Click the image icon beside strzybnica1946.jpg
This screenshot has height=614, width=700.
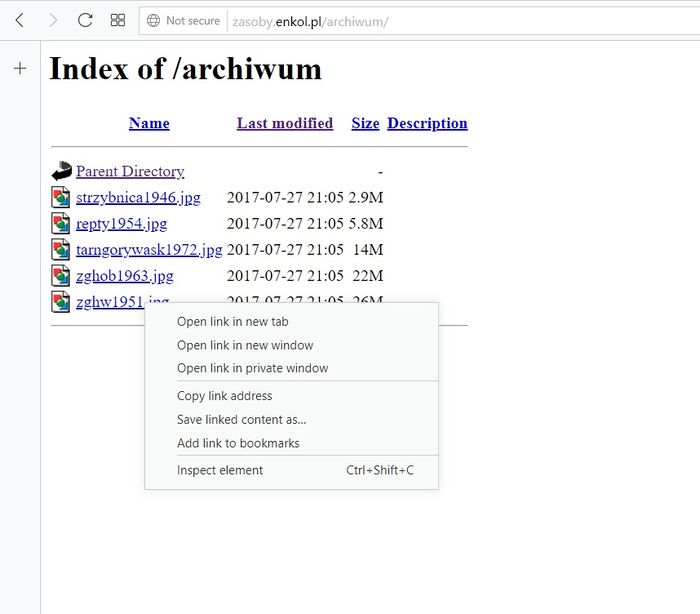(x=62, y=197)
